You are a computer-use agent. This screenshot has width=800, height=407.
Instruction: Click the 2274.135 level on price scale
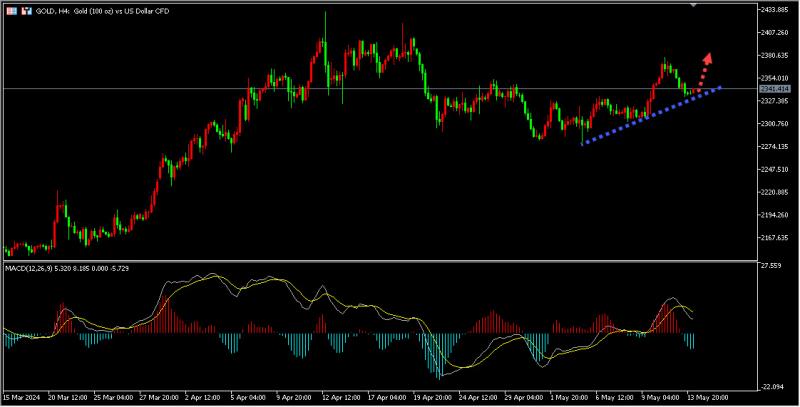775,147
